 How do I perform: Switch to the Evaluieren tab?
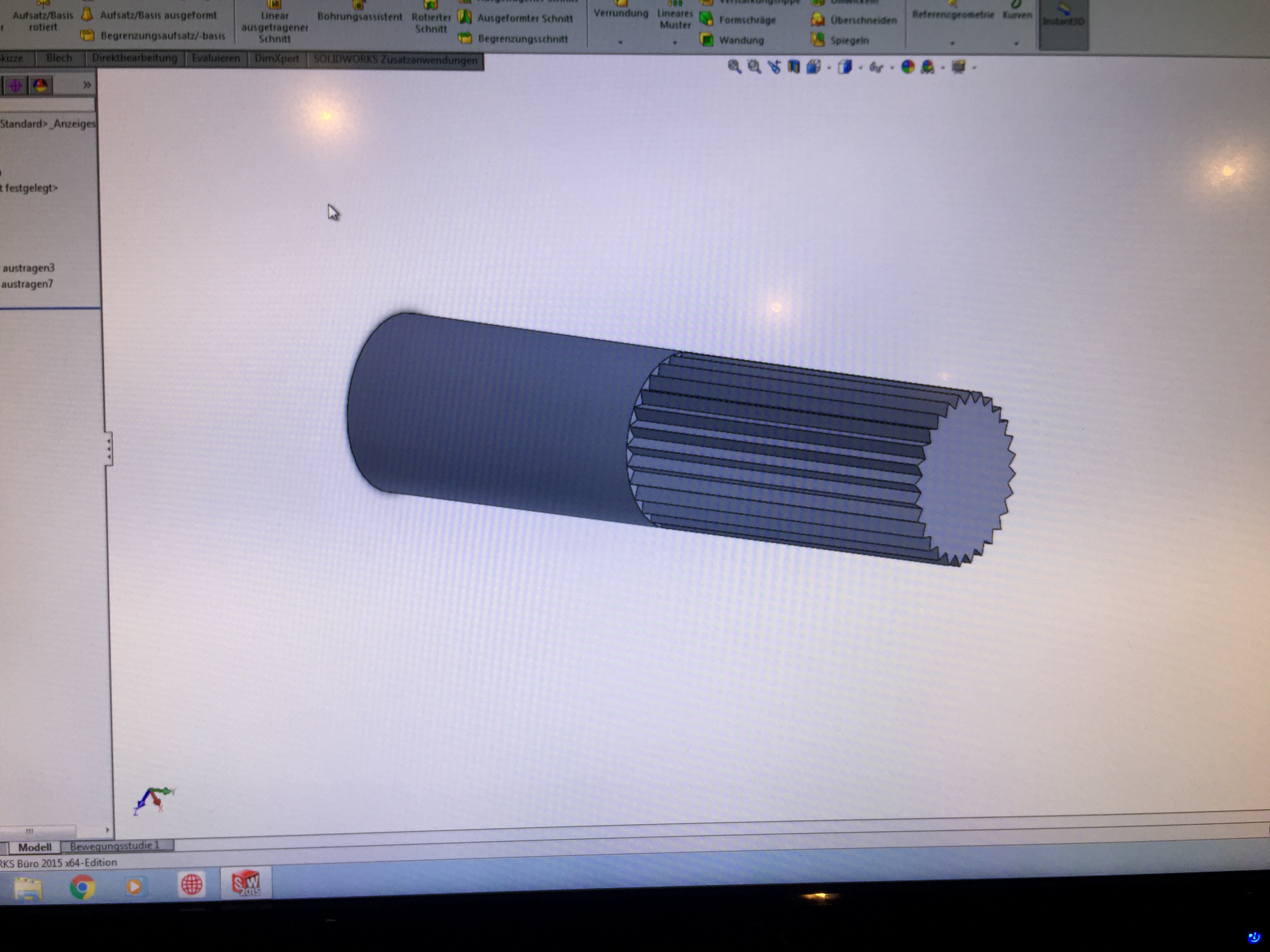pyautogui.click(x=216, y=59)
